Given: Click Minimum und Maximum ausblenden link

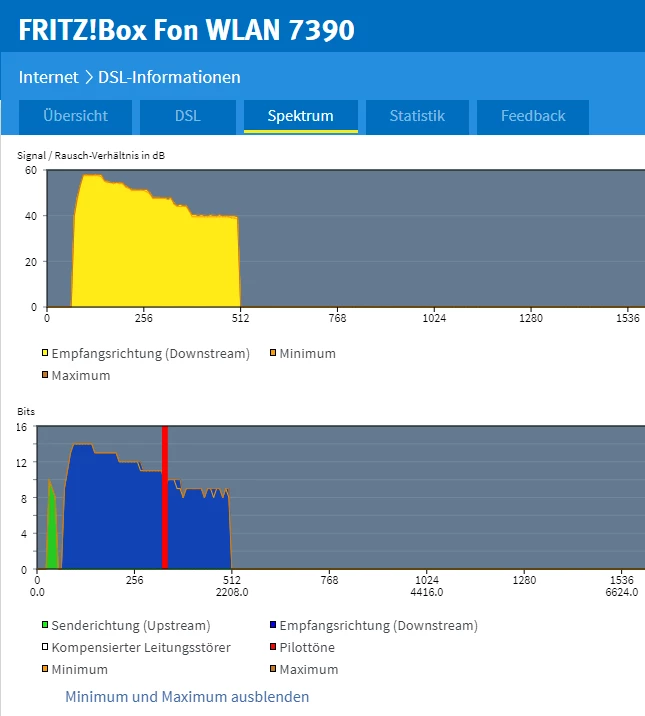Looking at the screenshot, I should click(187, 697).
